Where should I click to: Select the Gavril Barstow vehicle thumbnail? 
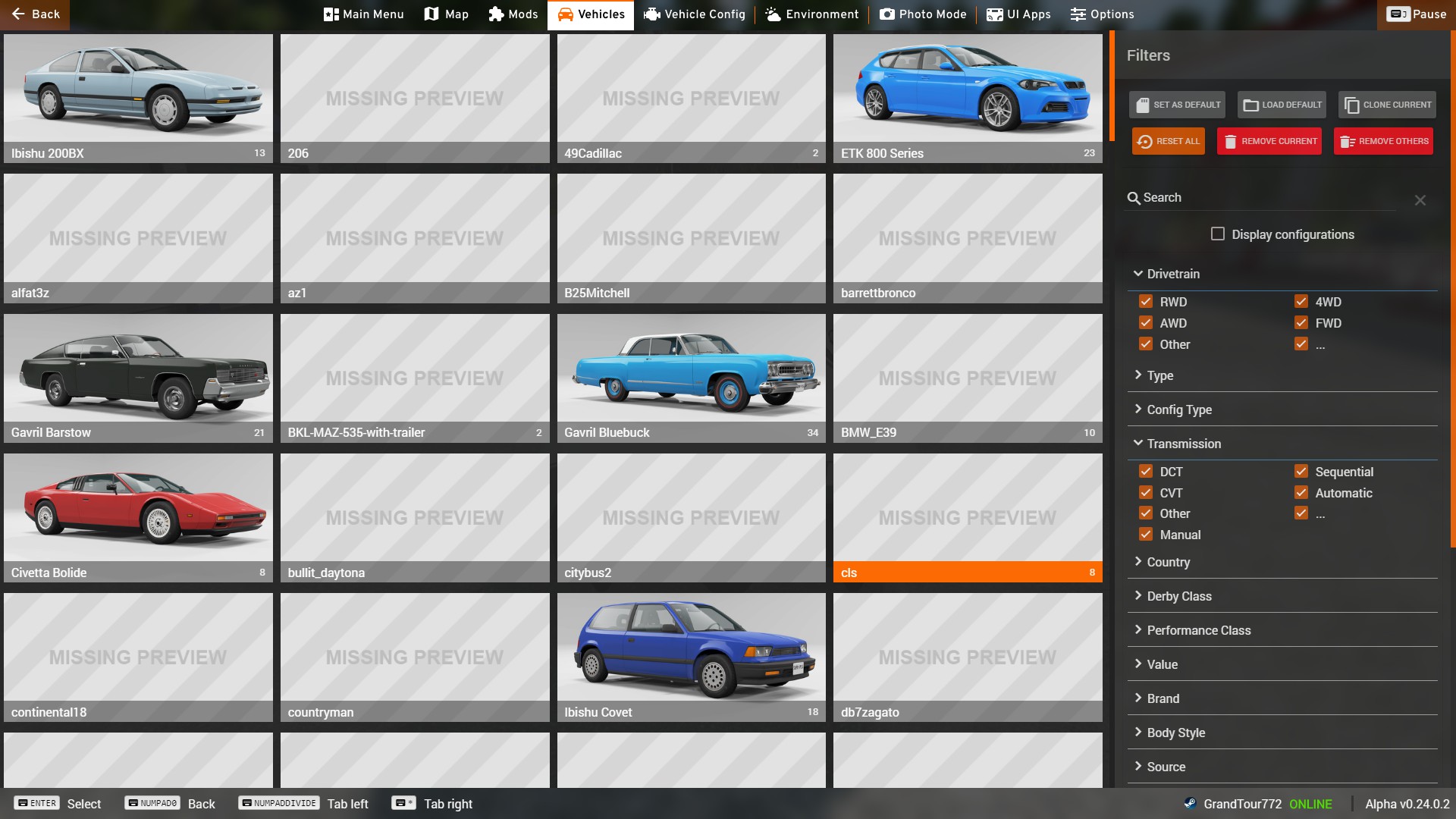(x=138, y=378)
